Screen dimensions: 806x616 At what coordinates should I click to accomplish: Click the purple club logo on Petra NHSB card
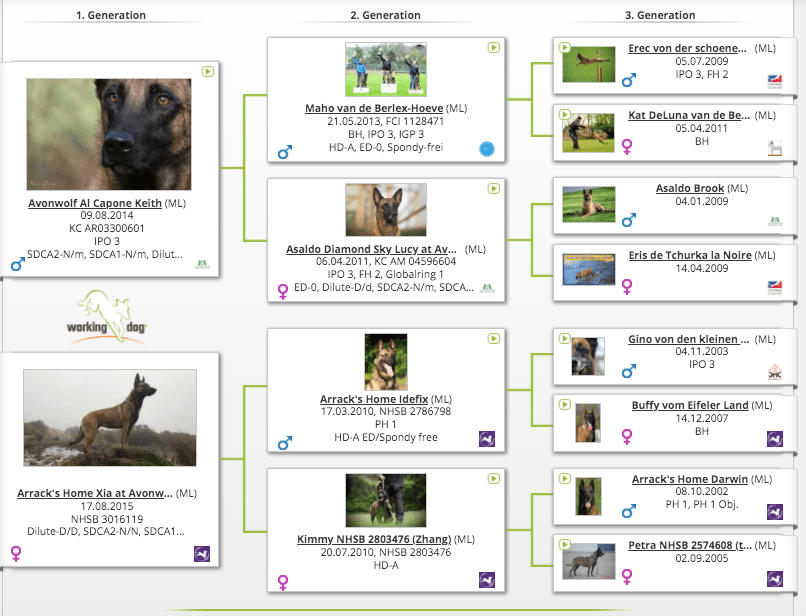tap(774, 579)
